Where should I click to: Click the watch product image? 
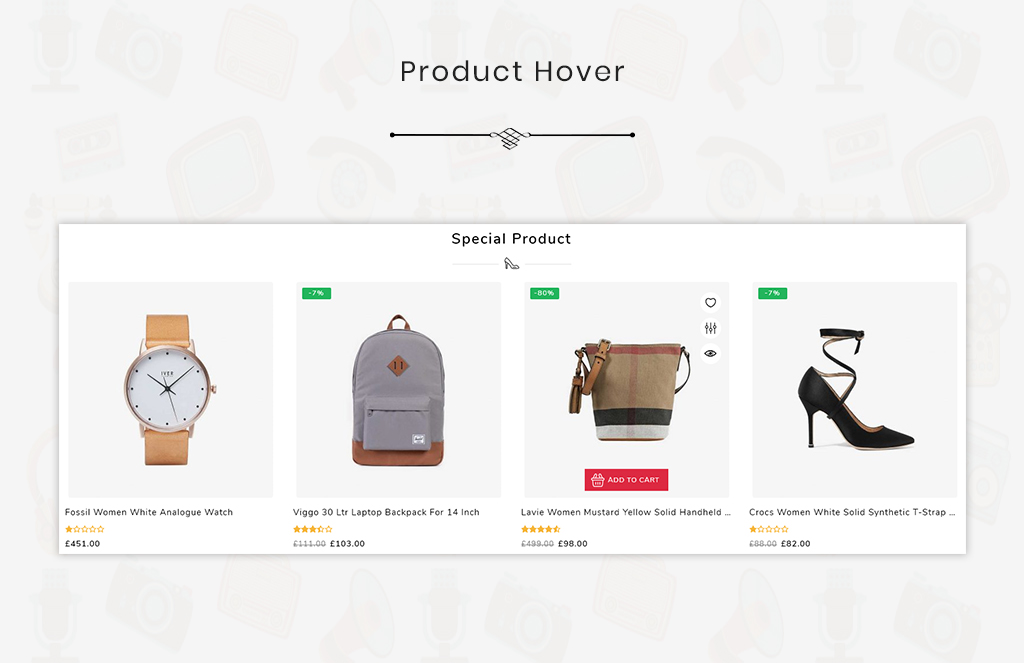click(170, 389)
